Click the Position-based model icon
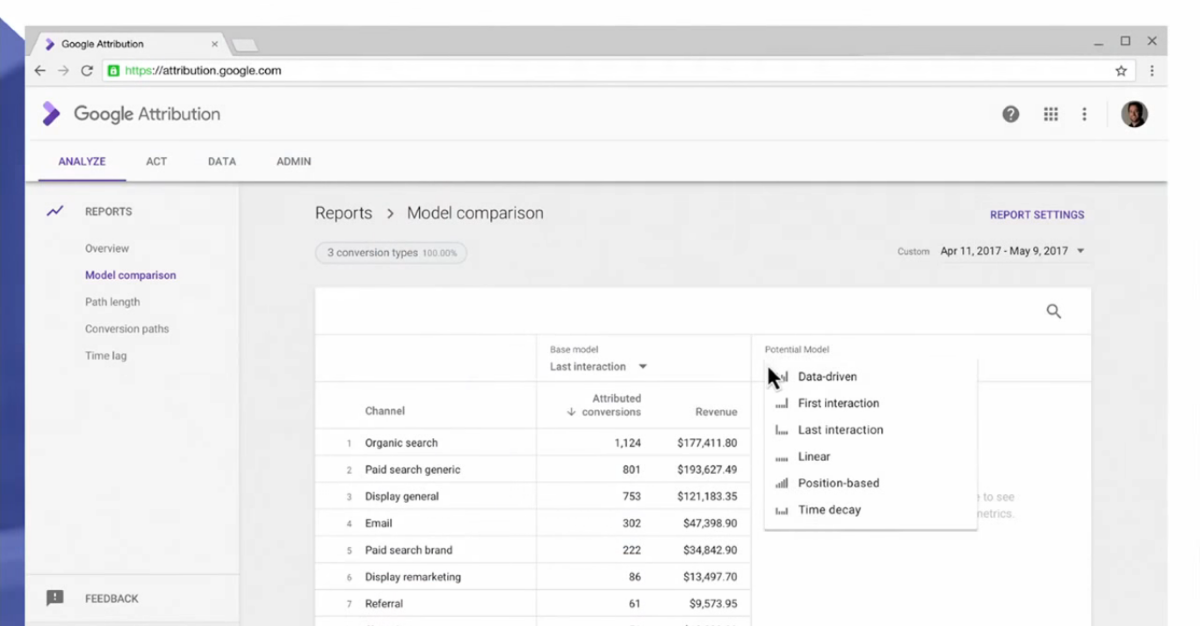 pyautogui.click(x=782, y=483)
